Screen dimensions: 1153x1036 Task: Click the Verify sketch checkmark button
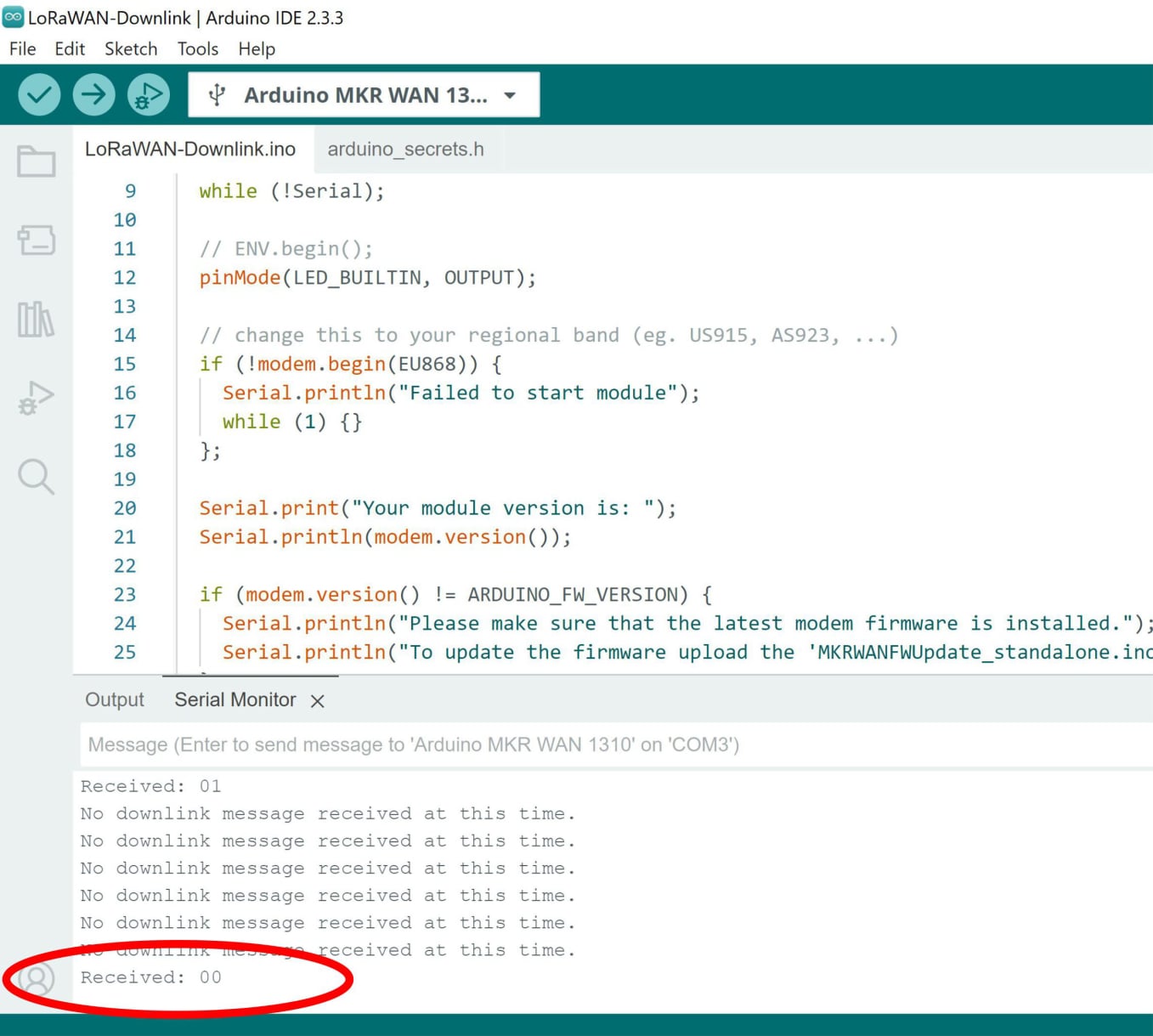[39, 94]
